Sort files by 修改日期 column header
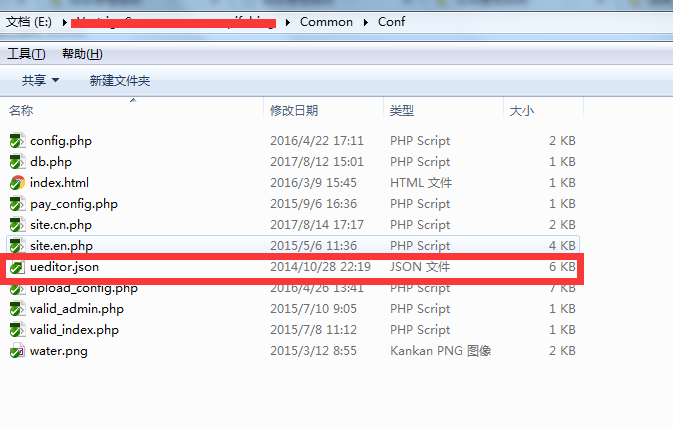This screenshot has height=428, width=673. [294, 110]
